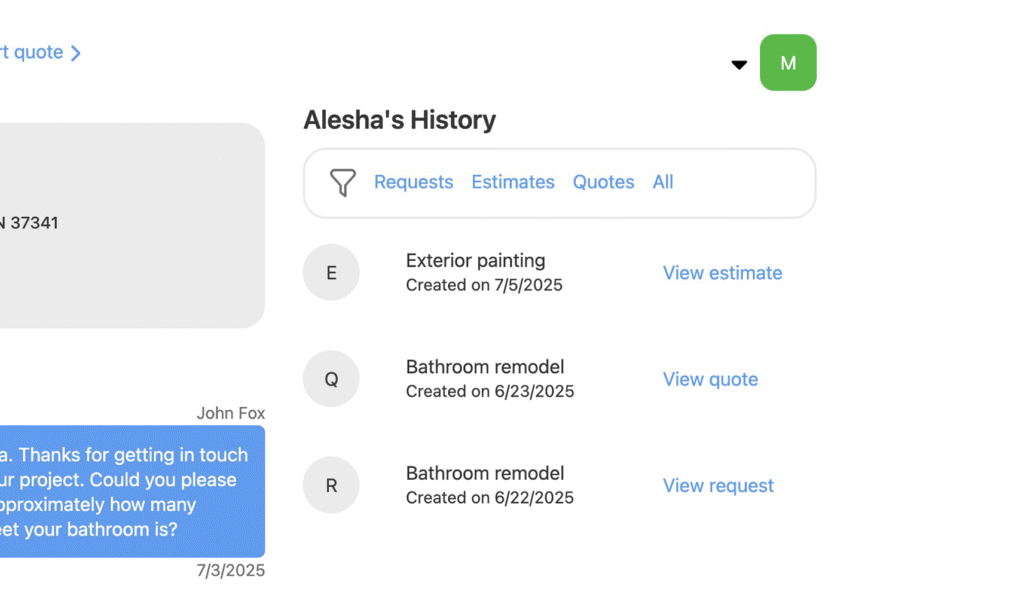Click the John Fox sender name
The image size is (1024, 610).
pos(231,413)
